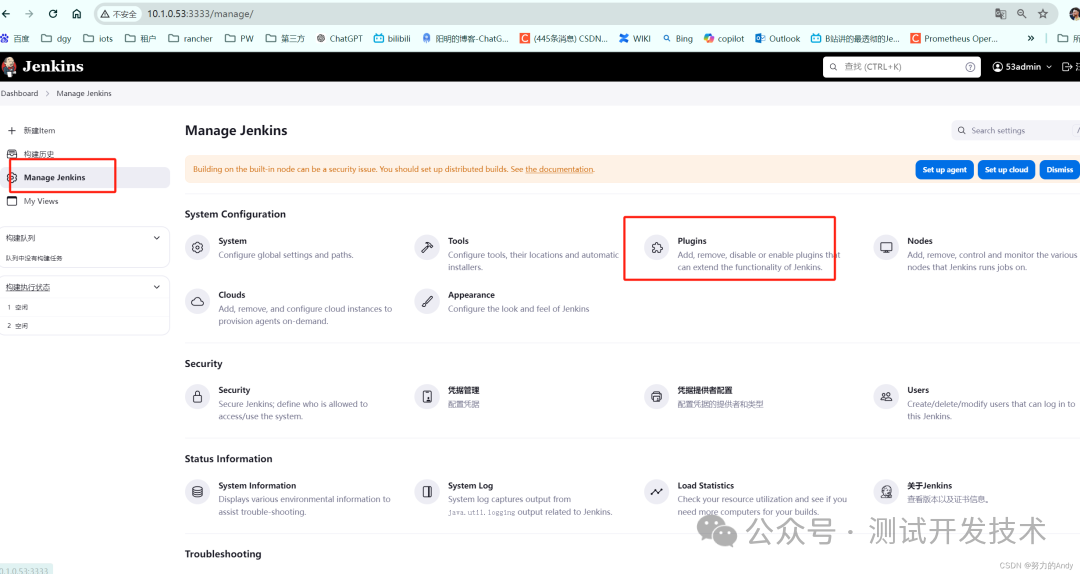Click the Set up agent button
Image resolution: width=1080 pixels, height=574 pixels.
944,170
